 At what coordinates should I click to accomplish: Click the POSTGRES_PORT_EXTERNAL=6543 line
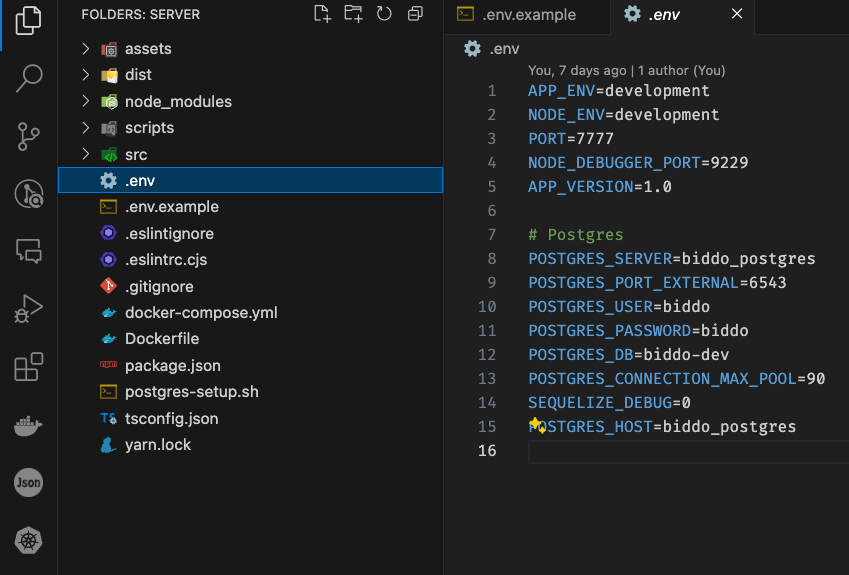[x=657, y=283]
